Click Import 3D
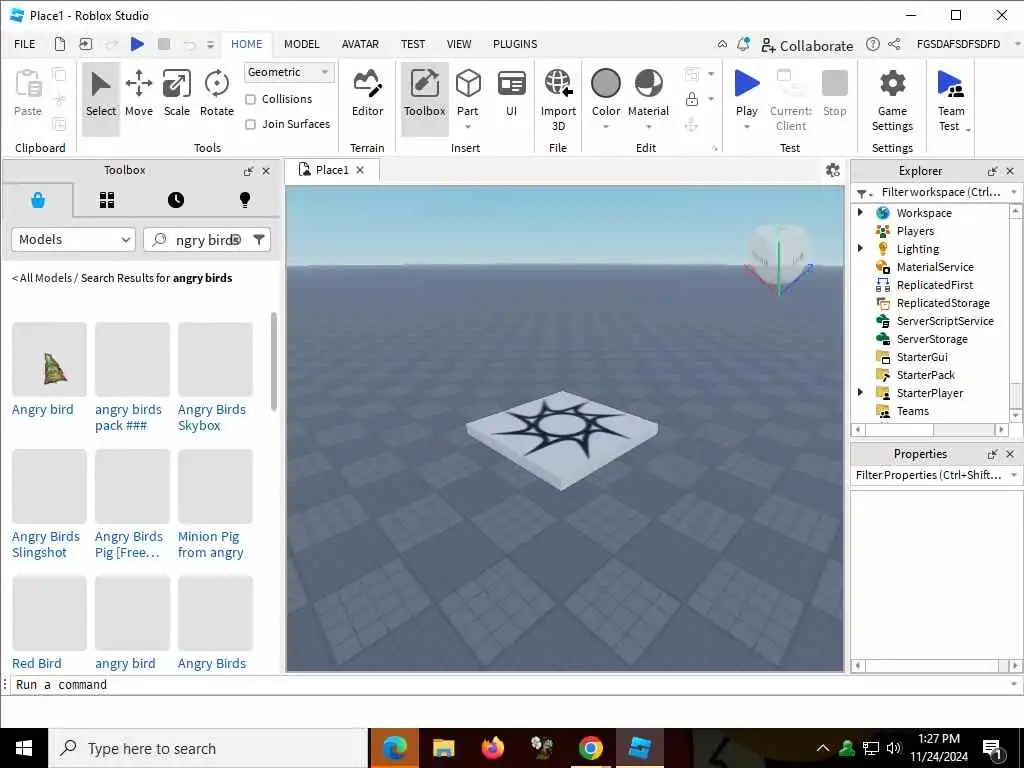The width and height of the screenshot is (1024, 768). 558,100
